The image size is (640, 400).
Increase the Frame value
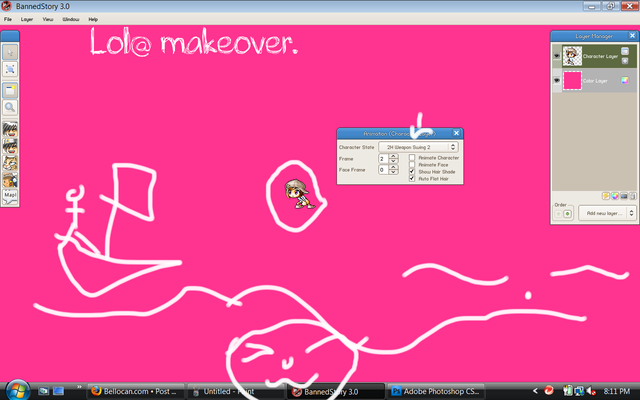[393, 156]
